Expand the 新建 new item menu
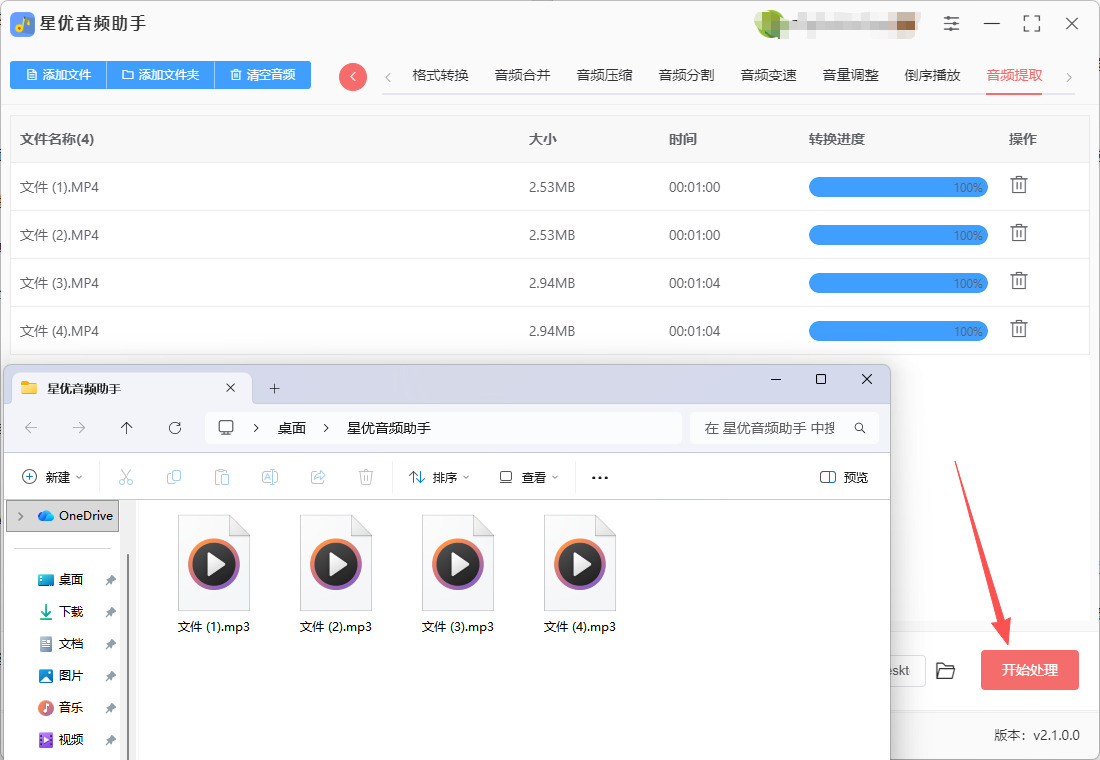The width and height of the screenshot is (1100, 760). 52,477
